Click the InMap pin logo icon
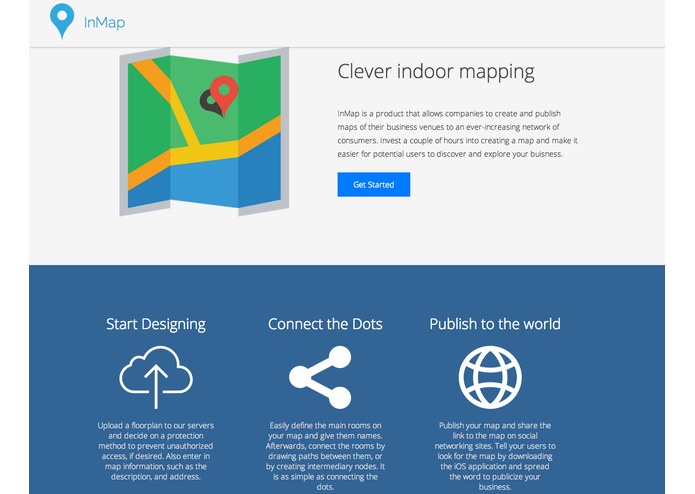 [62, 21]
